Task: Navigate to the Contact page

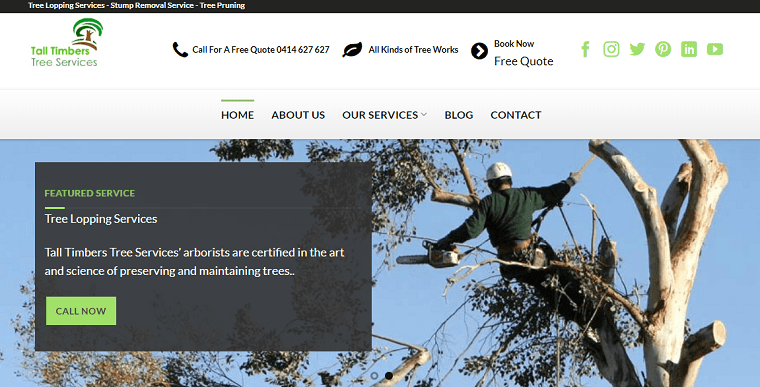Action: click(x=516, y=115)
